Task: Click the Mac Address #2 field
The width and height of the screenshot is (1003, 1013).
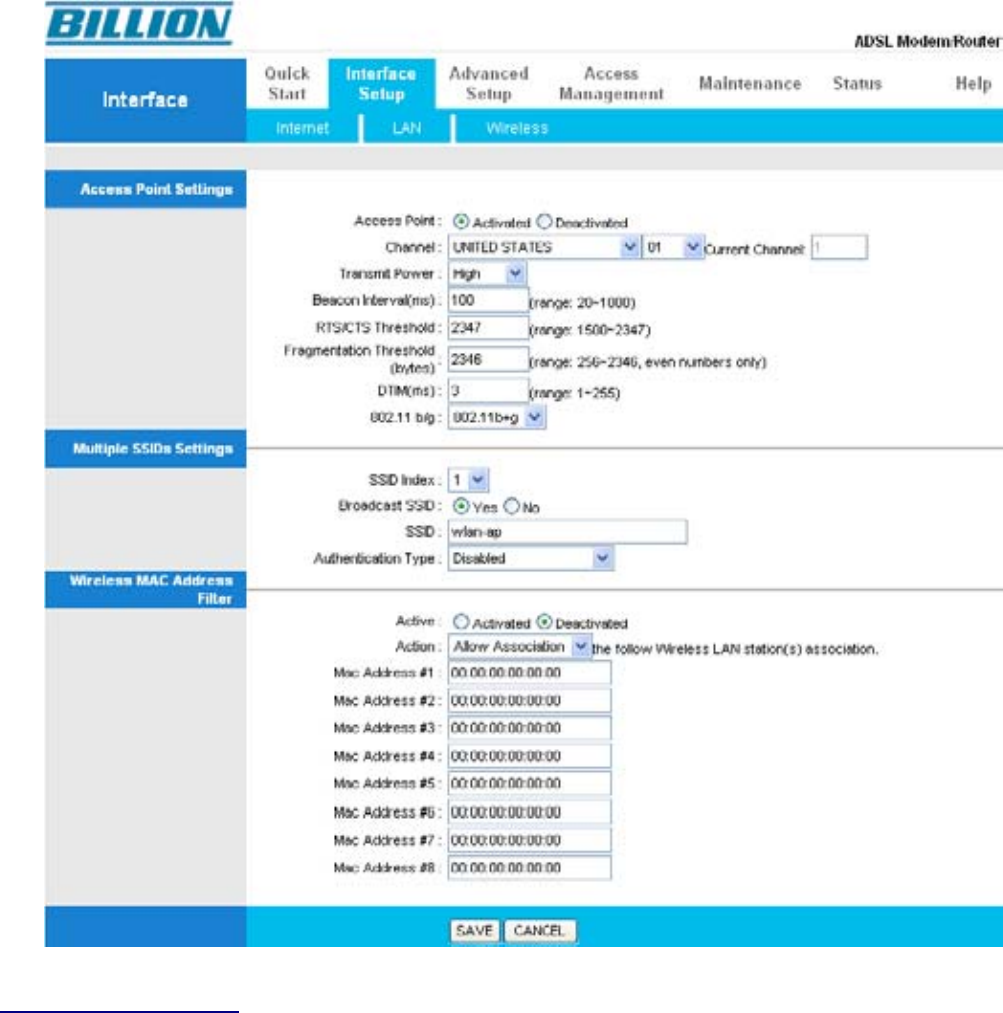Action: pyautogui.click(x=530, y=700)
